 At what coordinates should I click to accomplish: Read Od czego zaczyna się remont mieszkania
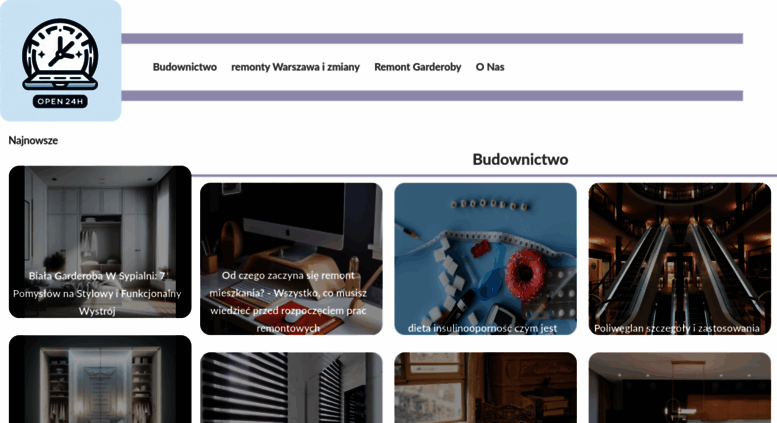point(288,302)
